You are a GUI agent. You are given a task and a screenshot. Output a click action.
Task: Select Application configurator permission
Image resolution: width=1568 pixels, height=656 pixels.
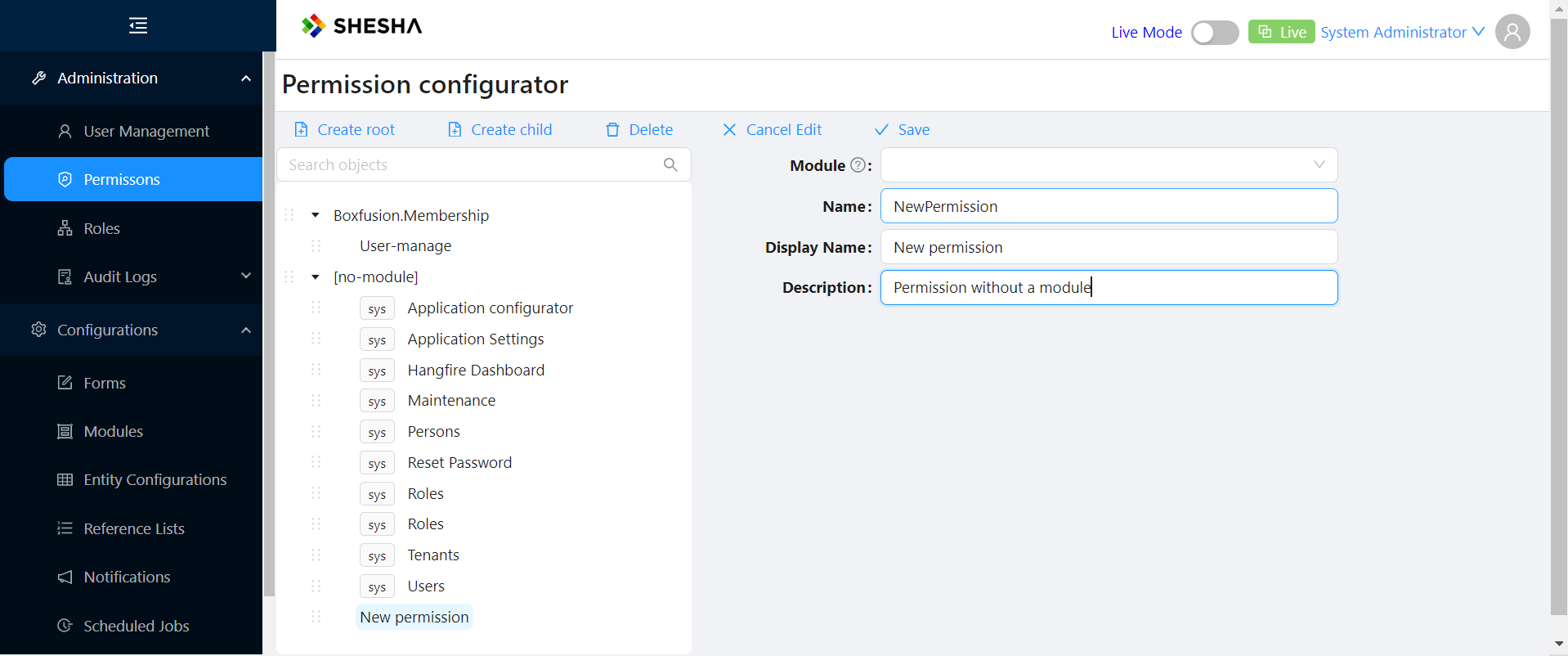click(x=491, y=308)
